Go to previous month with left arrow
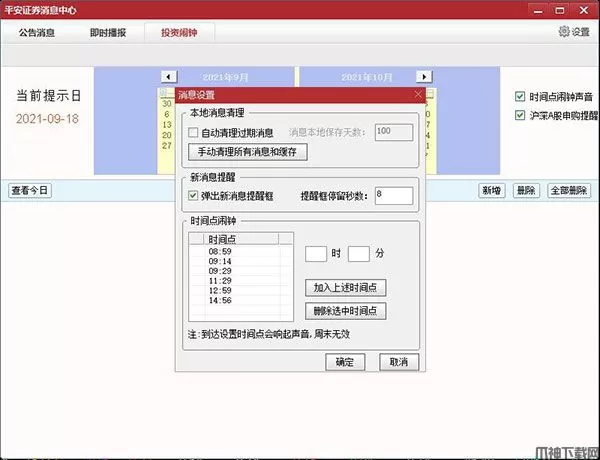Image resolution: width=600 pixels, height=460 pixels. click(x=169, y=77)
